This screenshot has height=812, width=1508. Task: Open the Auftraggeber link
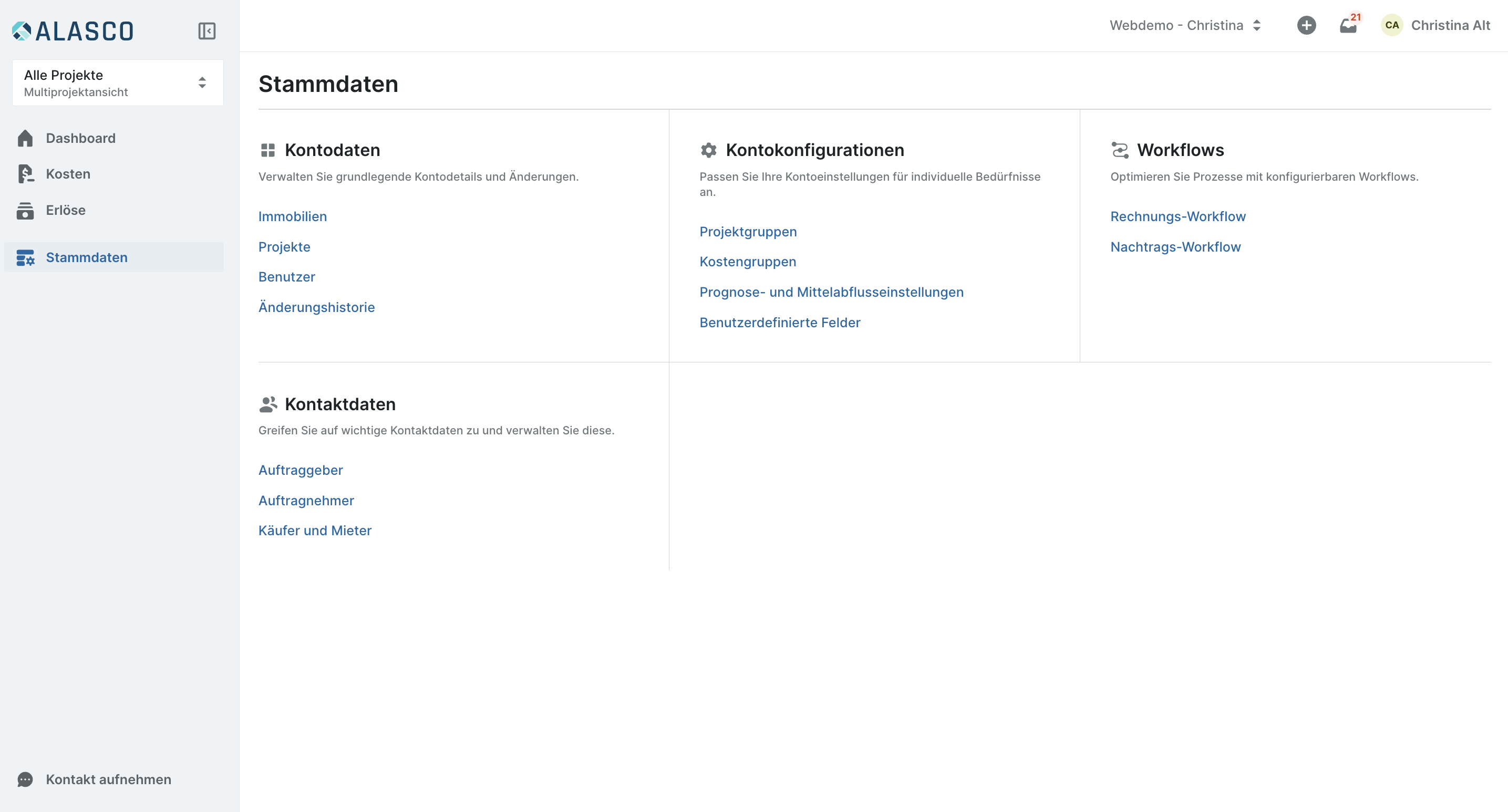tap(301, 471)
